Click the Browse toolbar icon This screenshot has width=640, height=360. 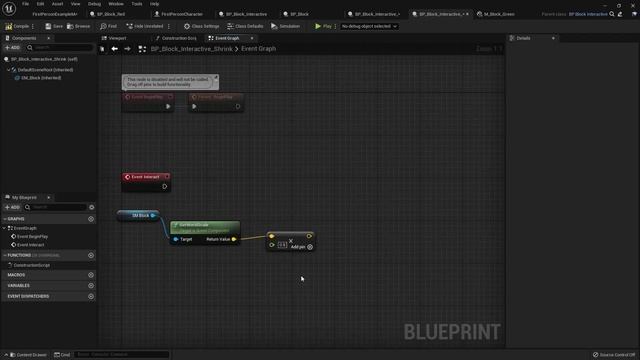[70, 26]
